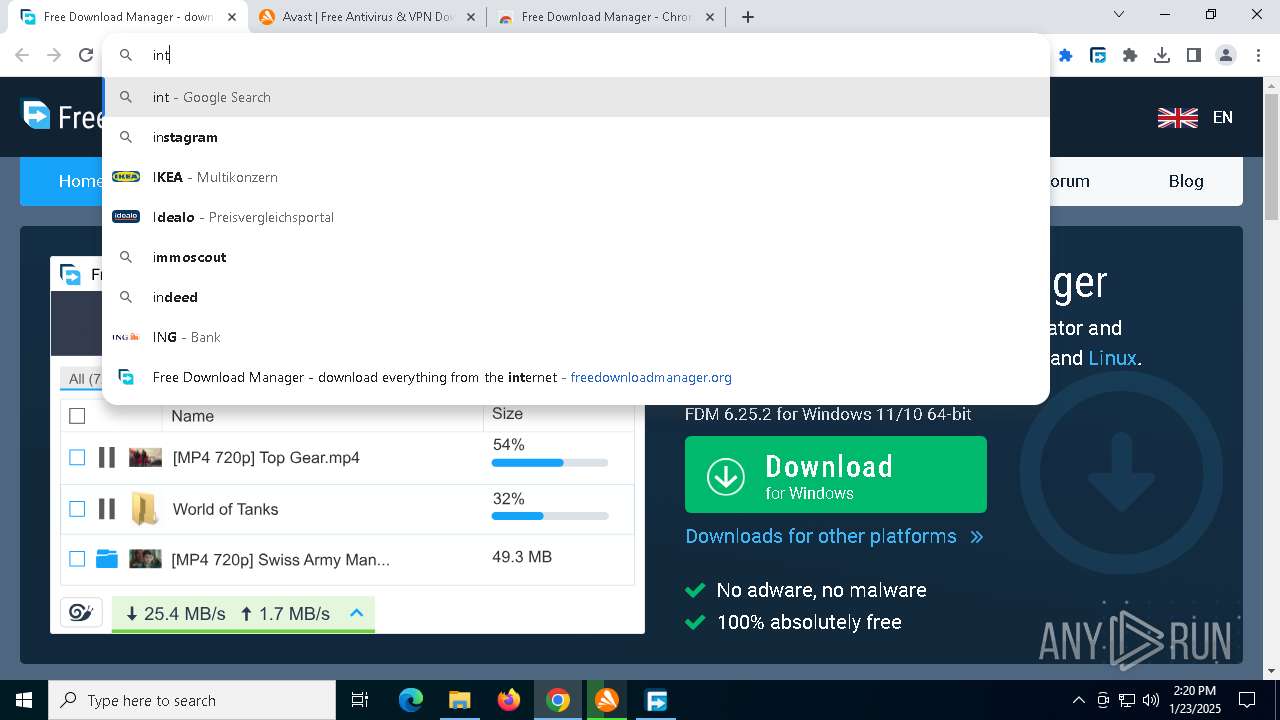Image resolution: width=1280 pixels, height=720 pixels.
Task: Open freedownloadmanager.org history suggestion
Action: click(x=576, y=377)
